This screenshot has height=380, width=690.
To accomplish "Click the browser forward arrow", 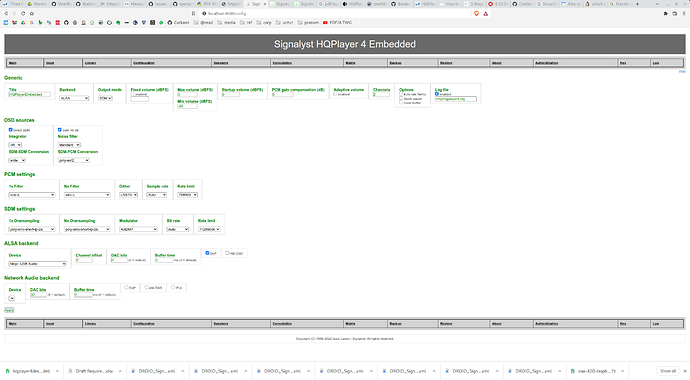I will pyautogui.click(x=14, y=14).
